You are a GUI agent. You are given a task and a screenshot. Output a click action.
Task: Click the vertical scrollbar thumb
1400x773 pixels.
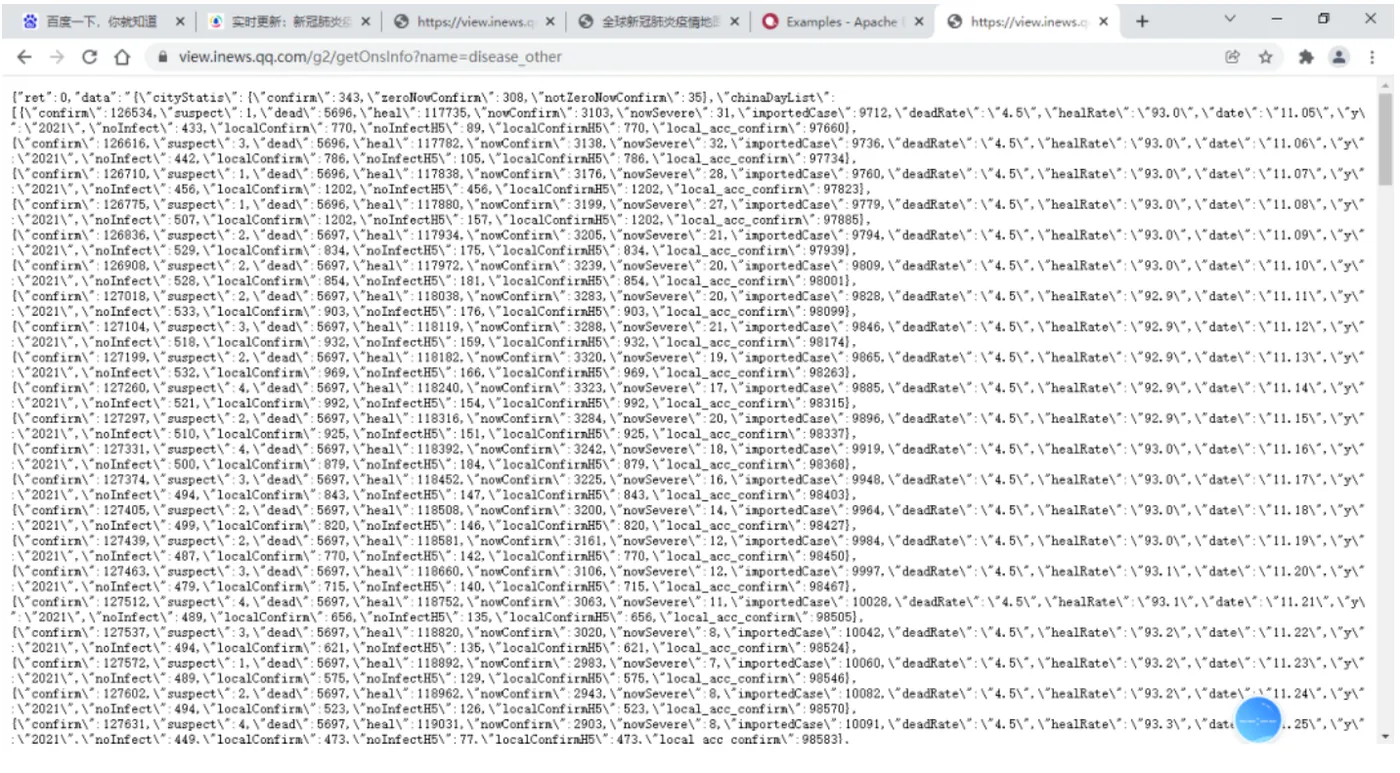(1385, 140)
